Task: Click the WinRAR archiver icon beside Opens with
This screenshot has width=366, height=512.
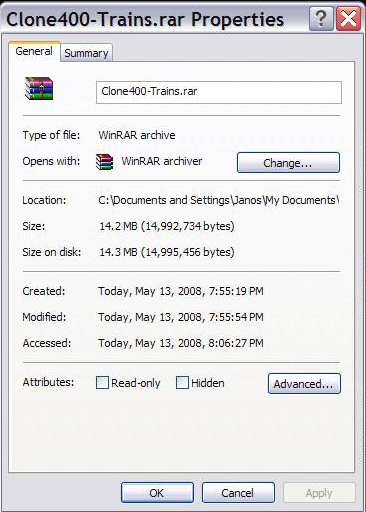Action: (x=104, y=162)
